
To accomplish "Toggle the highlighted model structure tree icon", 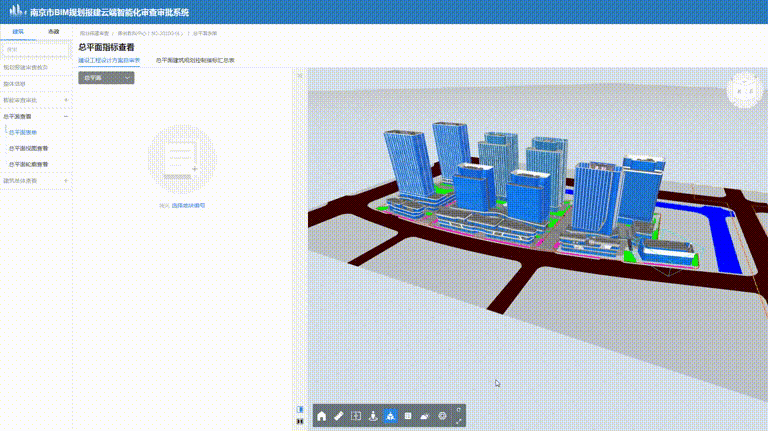I will click(x=390, y=416).
